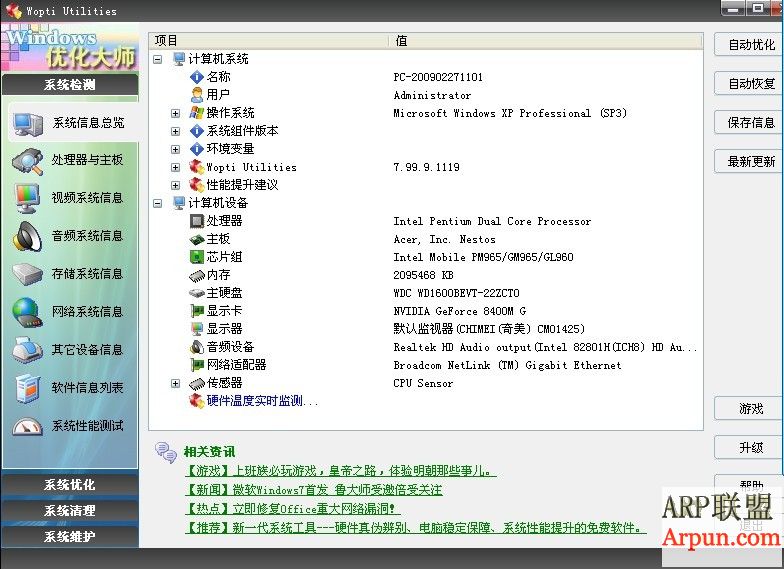784x569 pixels.
Task: Click the 升级 button
Action: point(748,448)
